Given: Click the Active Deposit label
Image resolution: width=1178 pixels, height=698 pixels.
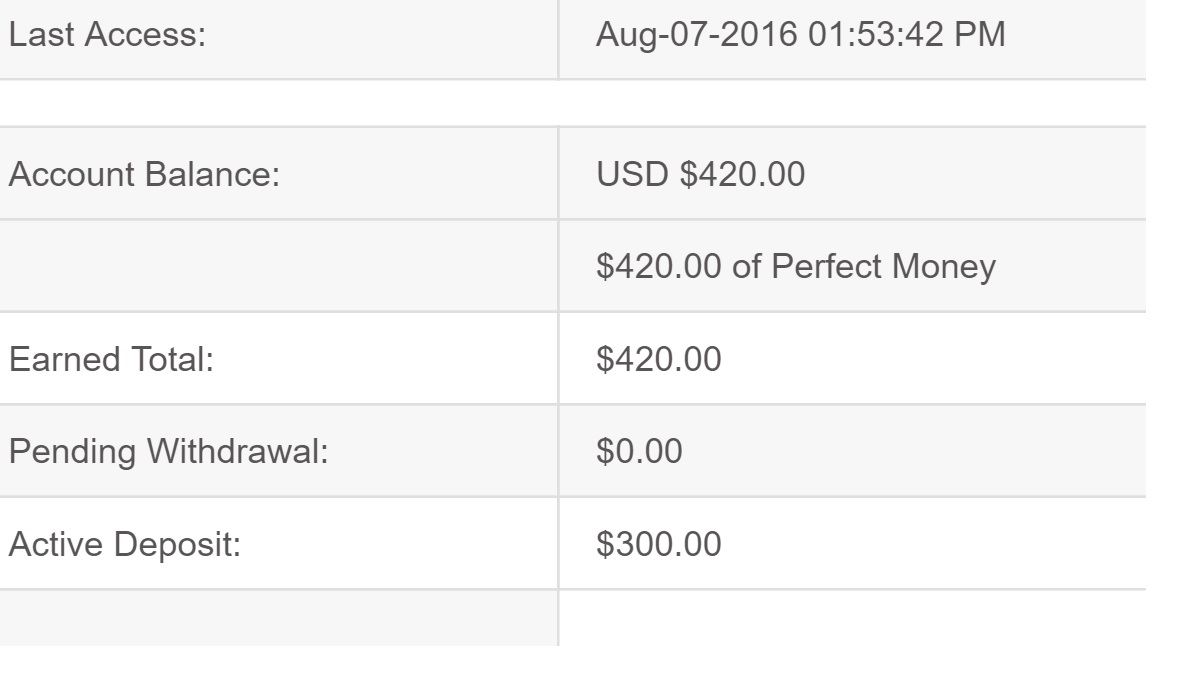Looking at the screenshot, I should 125,543.
